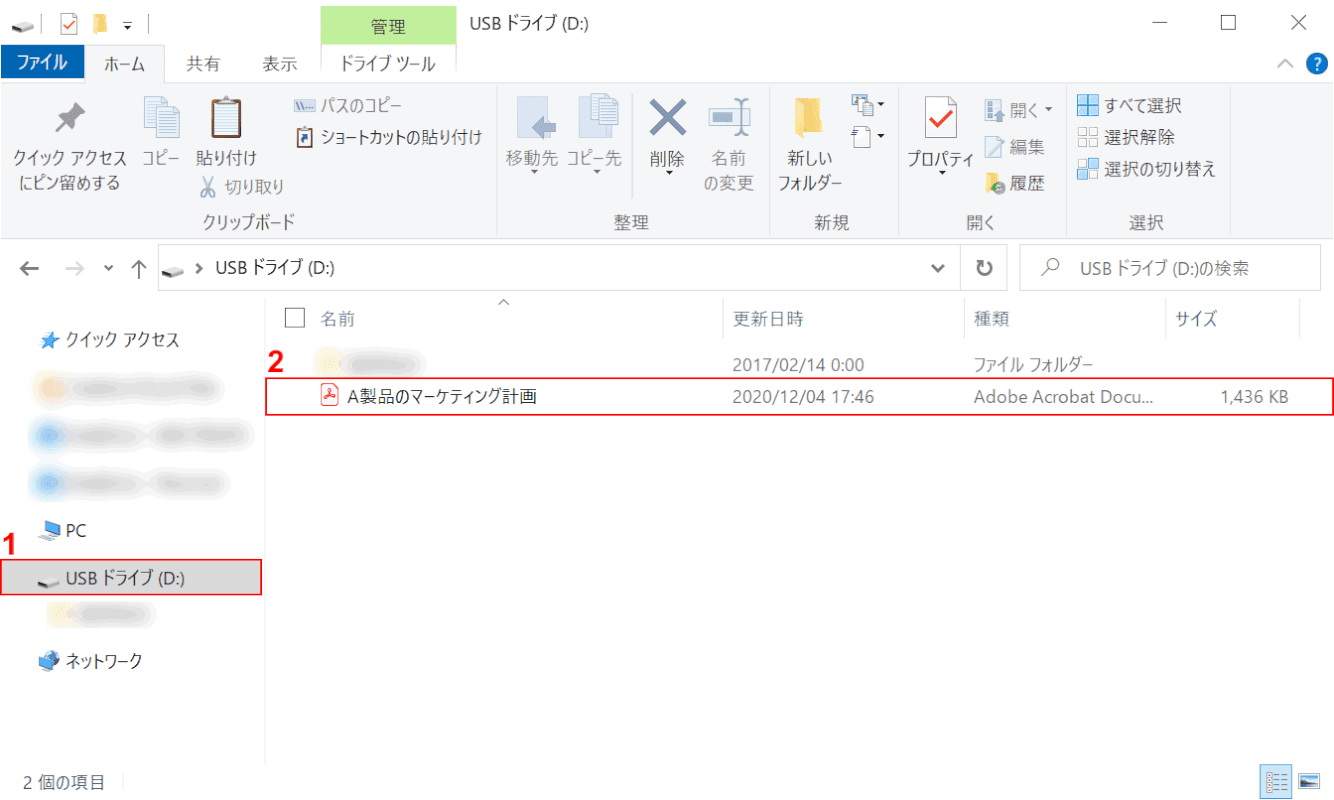Click the PDF icon of A製品のマーケティング計画
Image resolution: width=1334 pixels, height=800 pixels.
(x=329, y=395)
